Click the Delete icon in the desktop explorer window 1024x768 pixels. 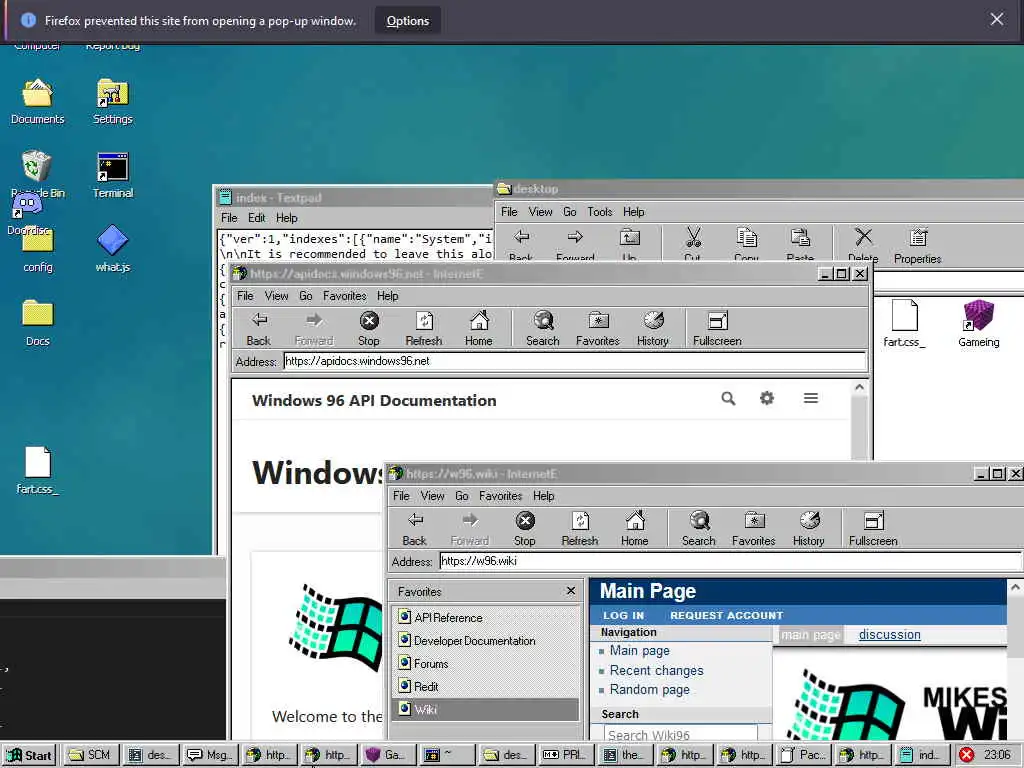pos(863,245)
